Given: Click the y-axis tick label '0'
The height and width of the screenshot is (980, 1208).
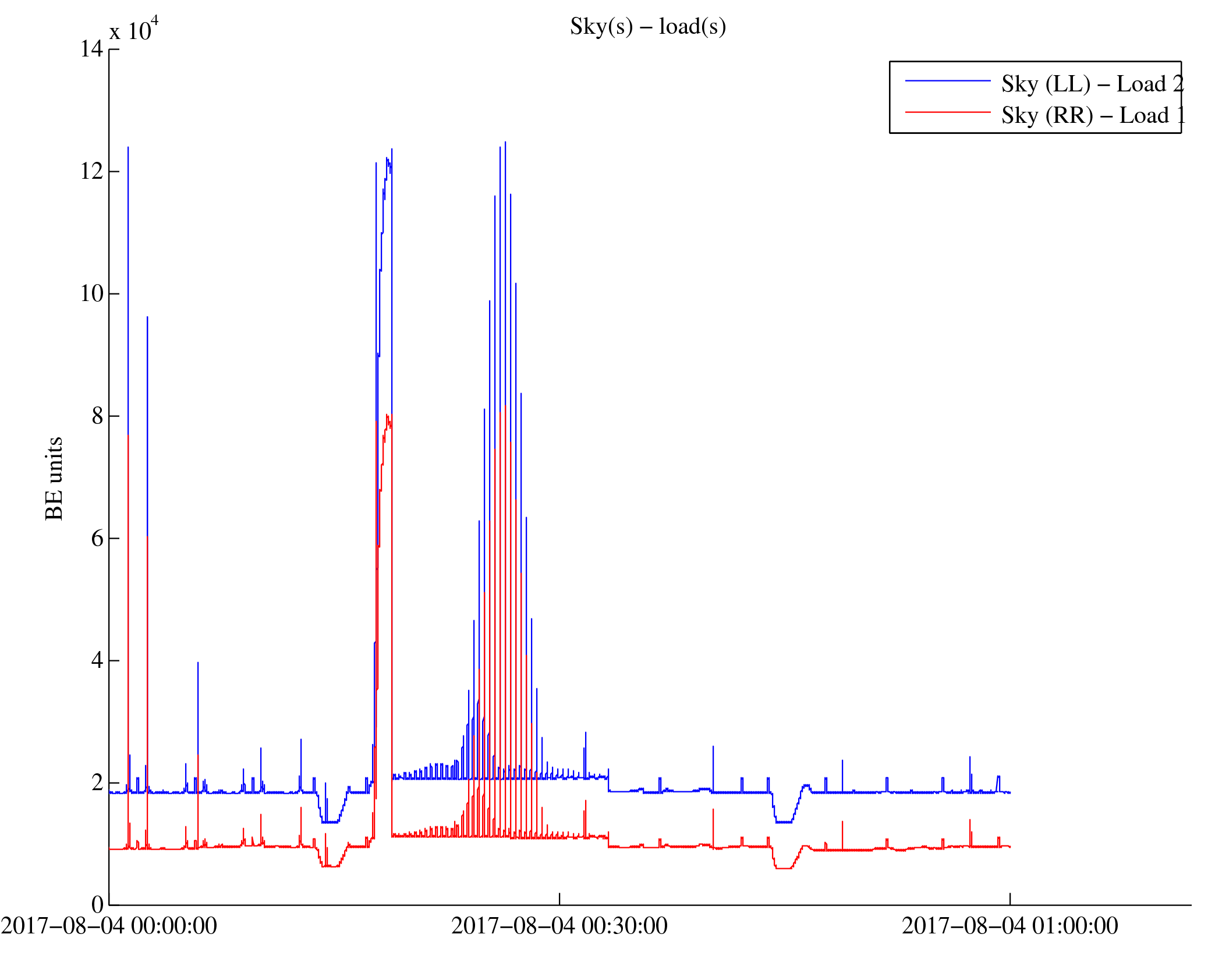Looking at the screenshot, I should [97, 905].
